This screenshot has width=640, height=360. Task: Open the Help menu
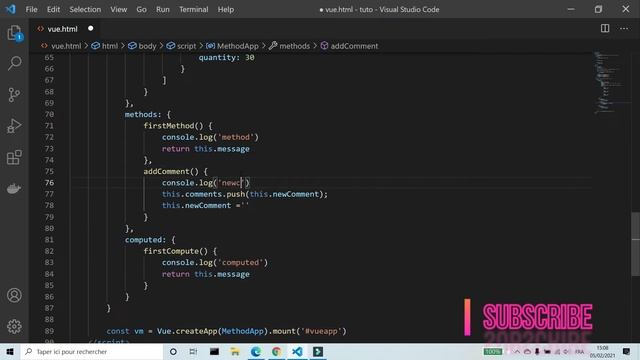tap(226, 9)
